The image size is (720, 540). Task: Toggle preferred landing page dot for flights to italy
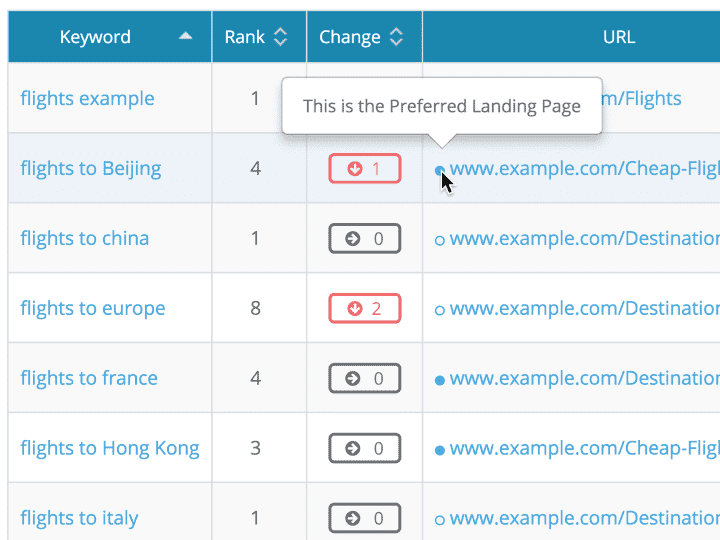(x=440, y=520)
